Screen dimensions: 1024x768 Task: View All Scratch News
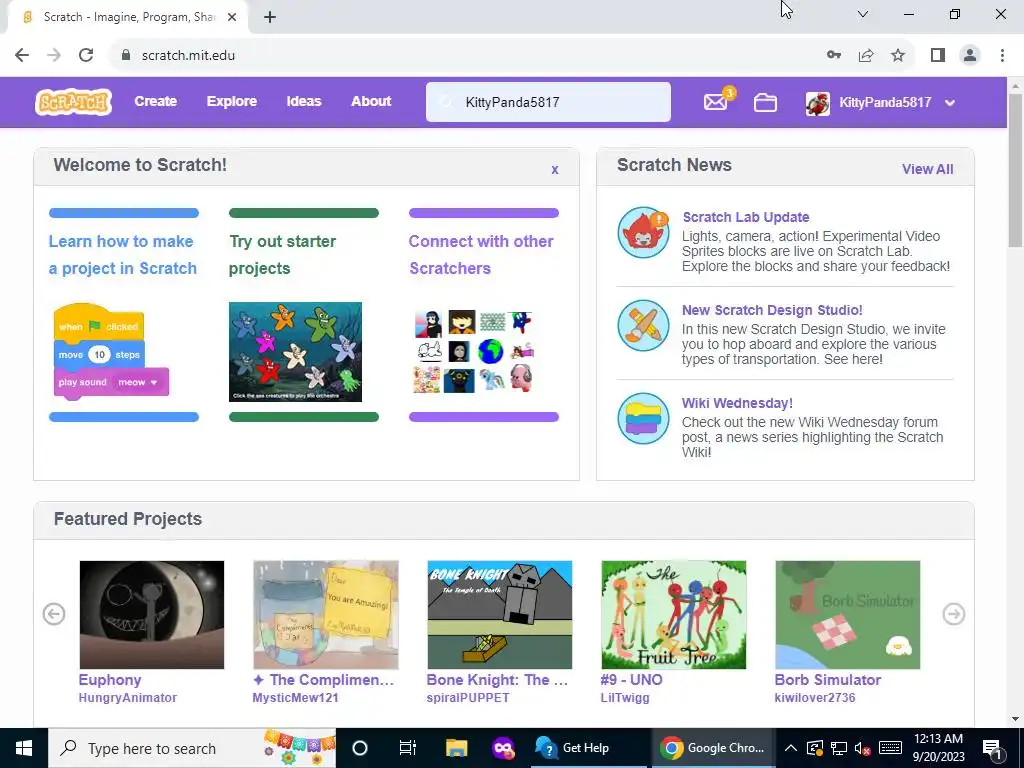[927, 169]
